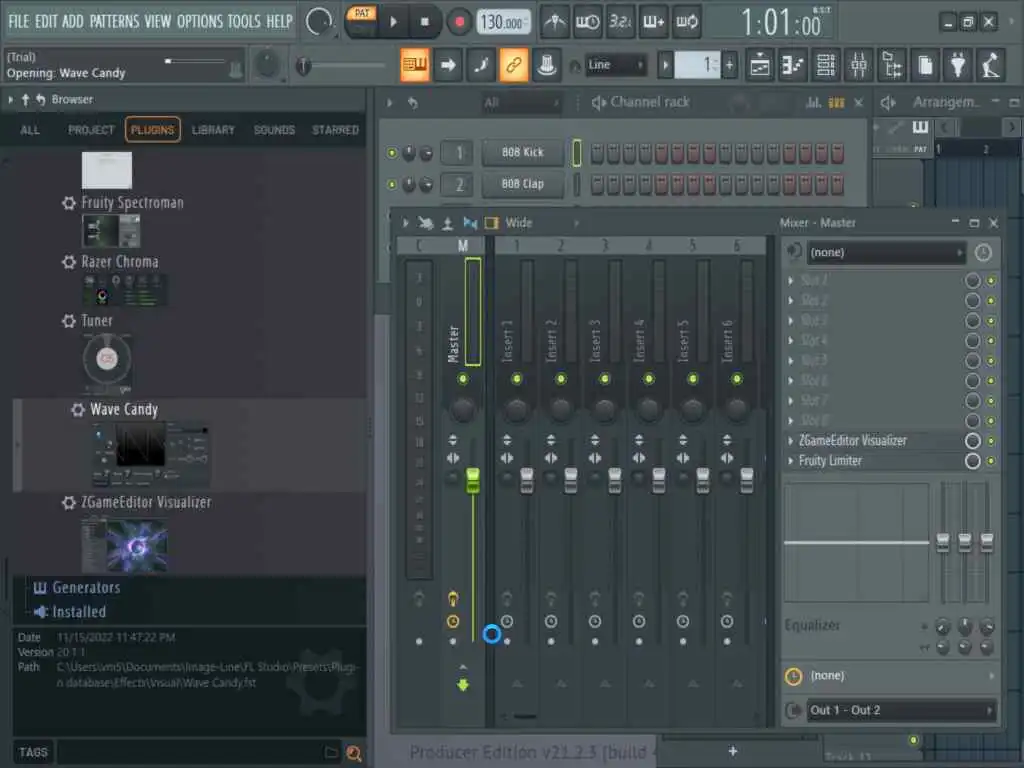Click the Record button
Viewport: 1024px width, 768px height.
point(459,22)
